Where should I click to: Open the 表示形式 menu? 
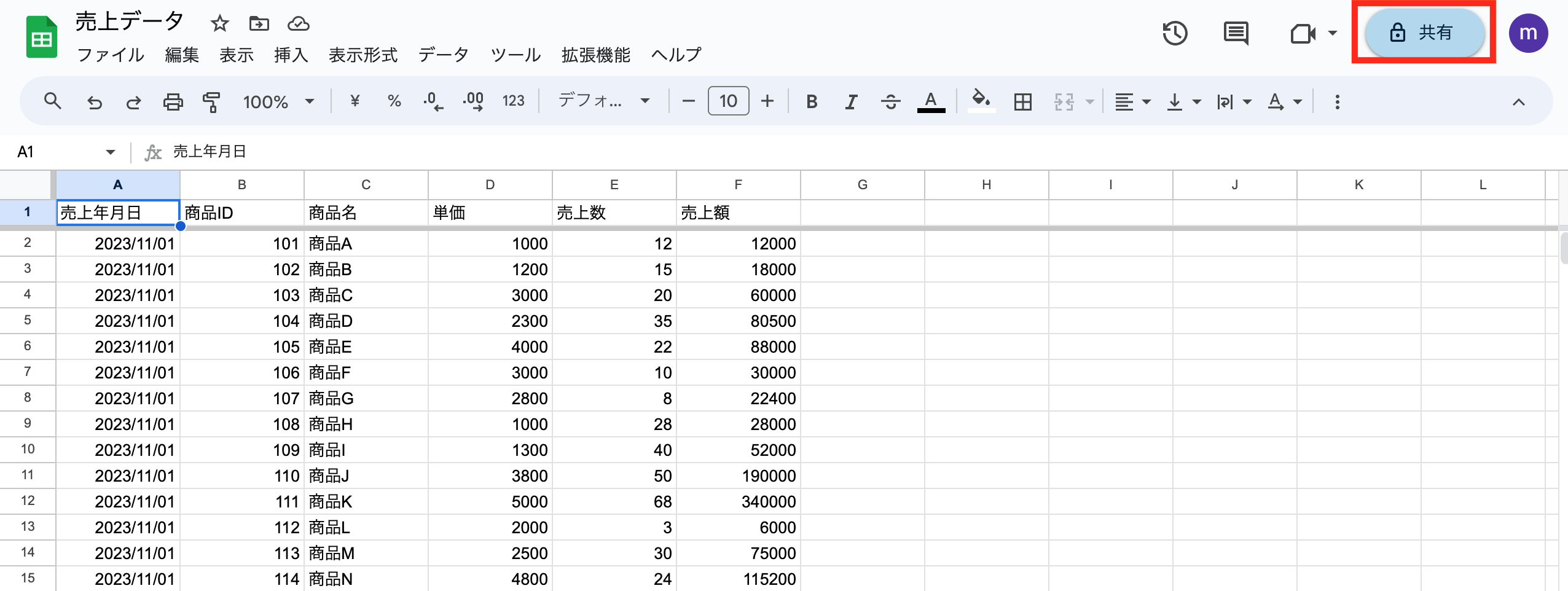(x=363, y=55)
